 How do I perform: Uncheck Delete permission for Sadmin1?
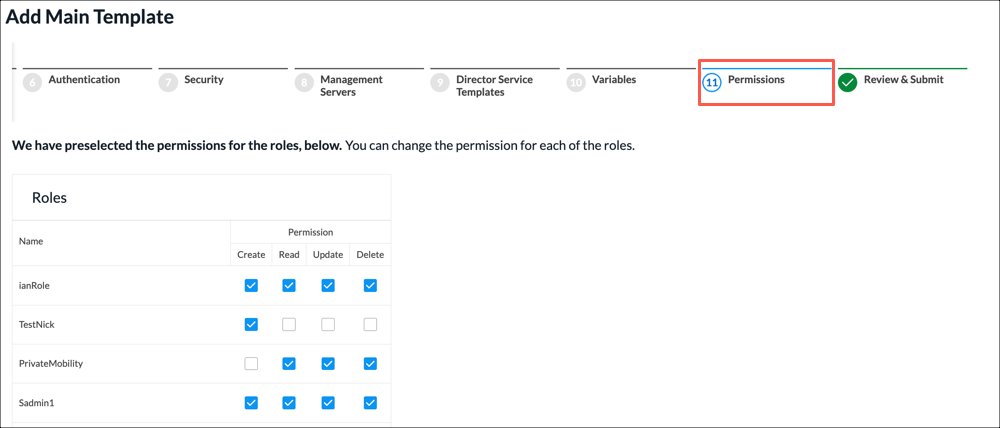371,403
